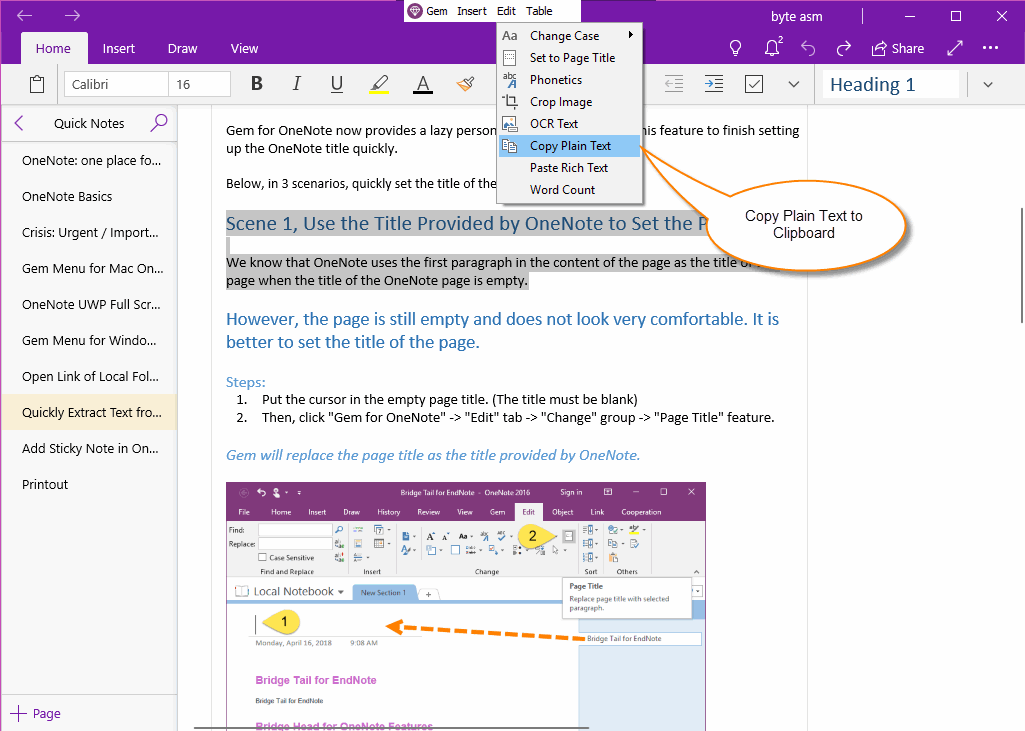Run OCR Text from the menu
Viewport: 1025px width, 731px height.
(569, 124)
